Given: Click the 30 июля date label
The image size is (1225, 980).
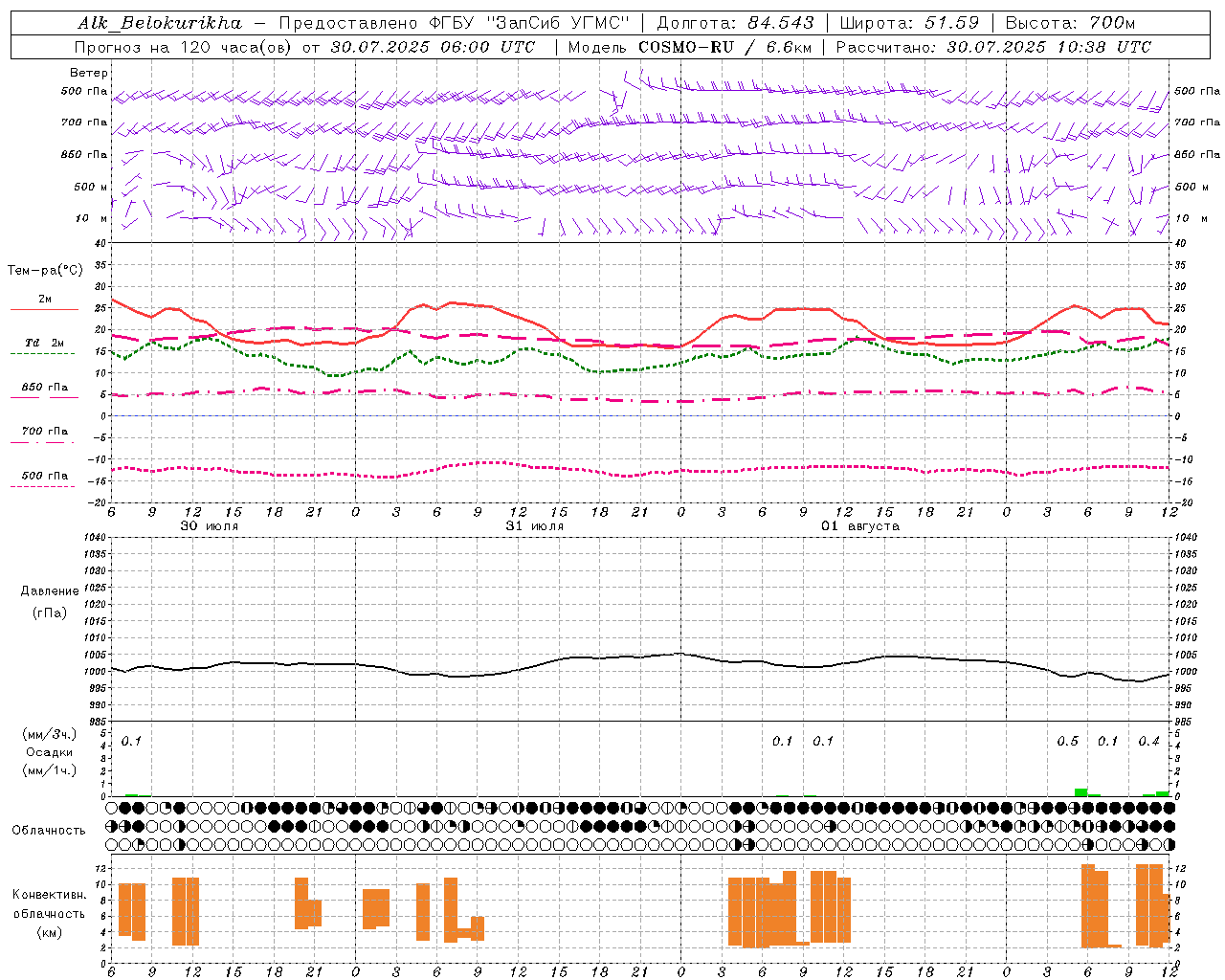Looking at the screenshot, I should [210, 526].
